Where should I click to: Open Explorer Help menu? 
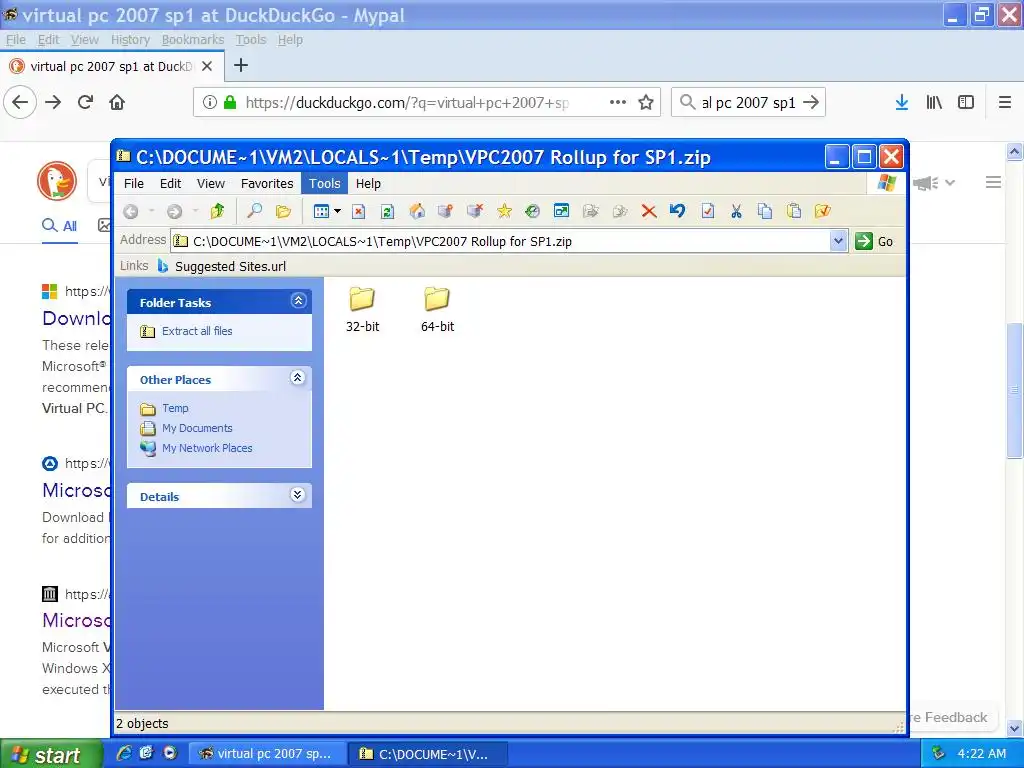[368, 184]
